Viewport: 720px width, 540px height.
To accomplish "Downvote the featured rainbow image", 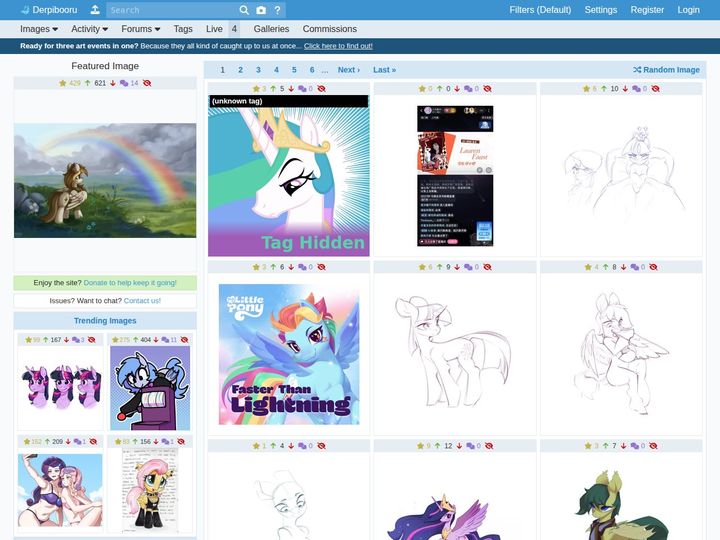I will click(112, 83).
